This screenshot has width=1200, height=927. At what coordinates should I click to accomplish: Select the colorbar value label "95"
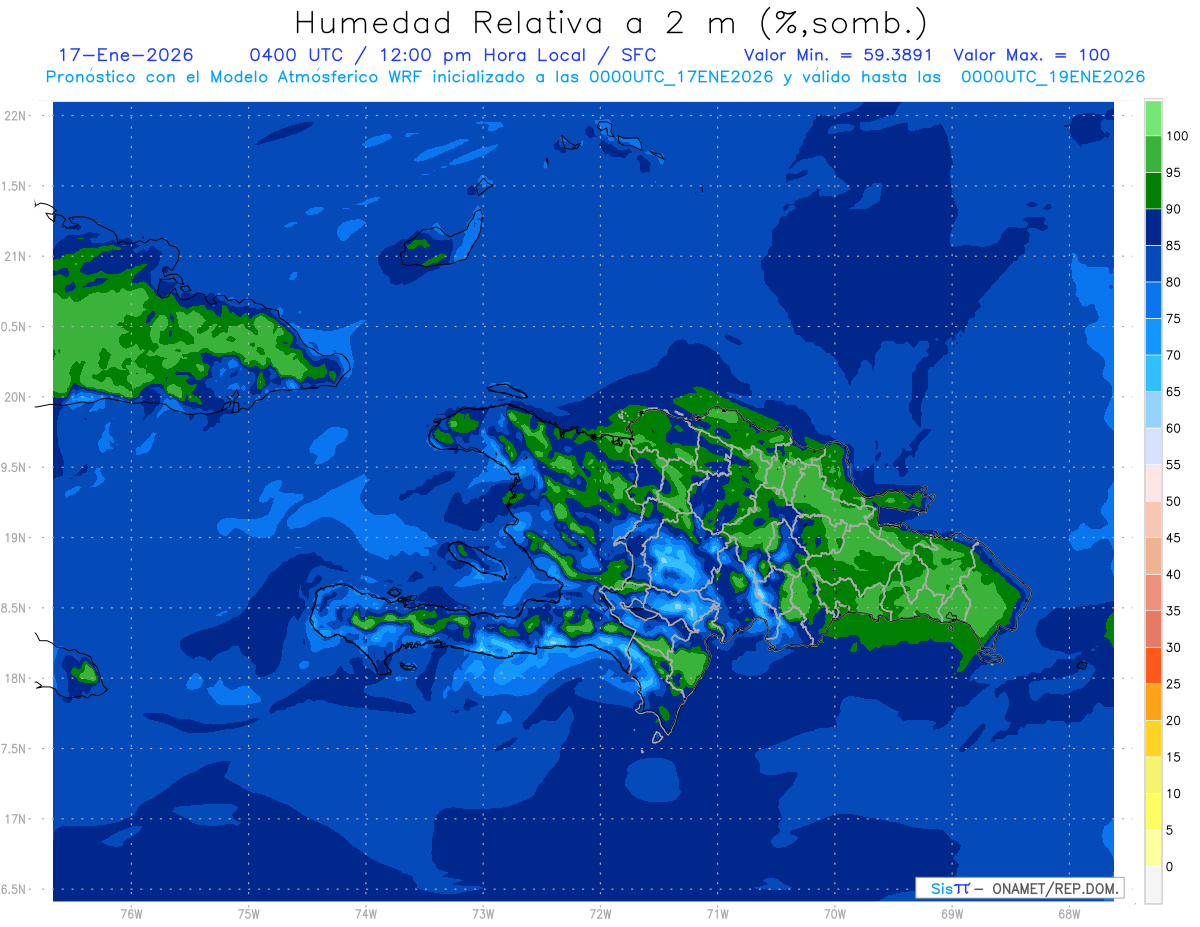[1173, 173]
